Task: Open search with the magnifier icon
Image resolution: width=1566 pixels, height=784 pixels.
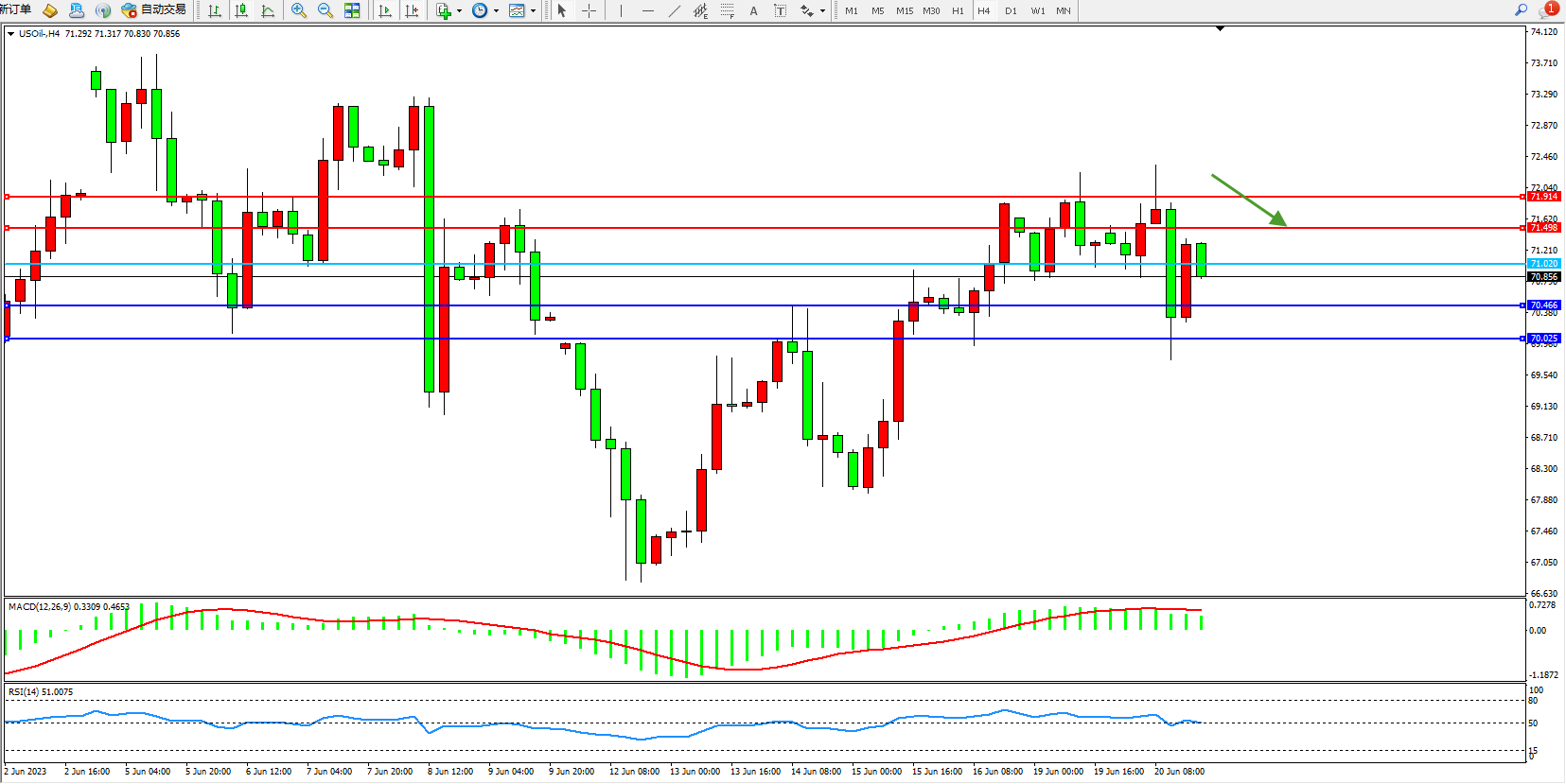Action: (x=1521, y=9)
